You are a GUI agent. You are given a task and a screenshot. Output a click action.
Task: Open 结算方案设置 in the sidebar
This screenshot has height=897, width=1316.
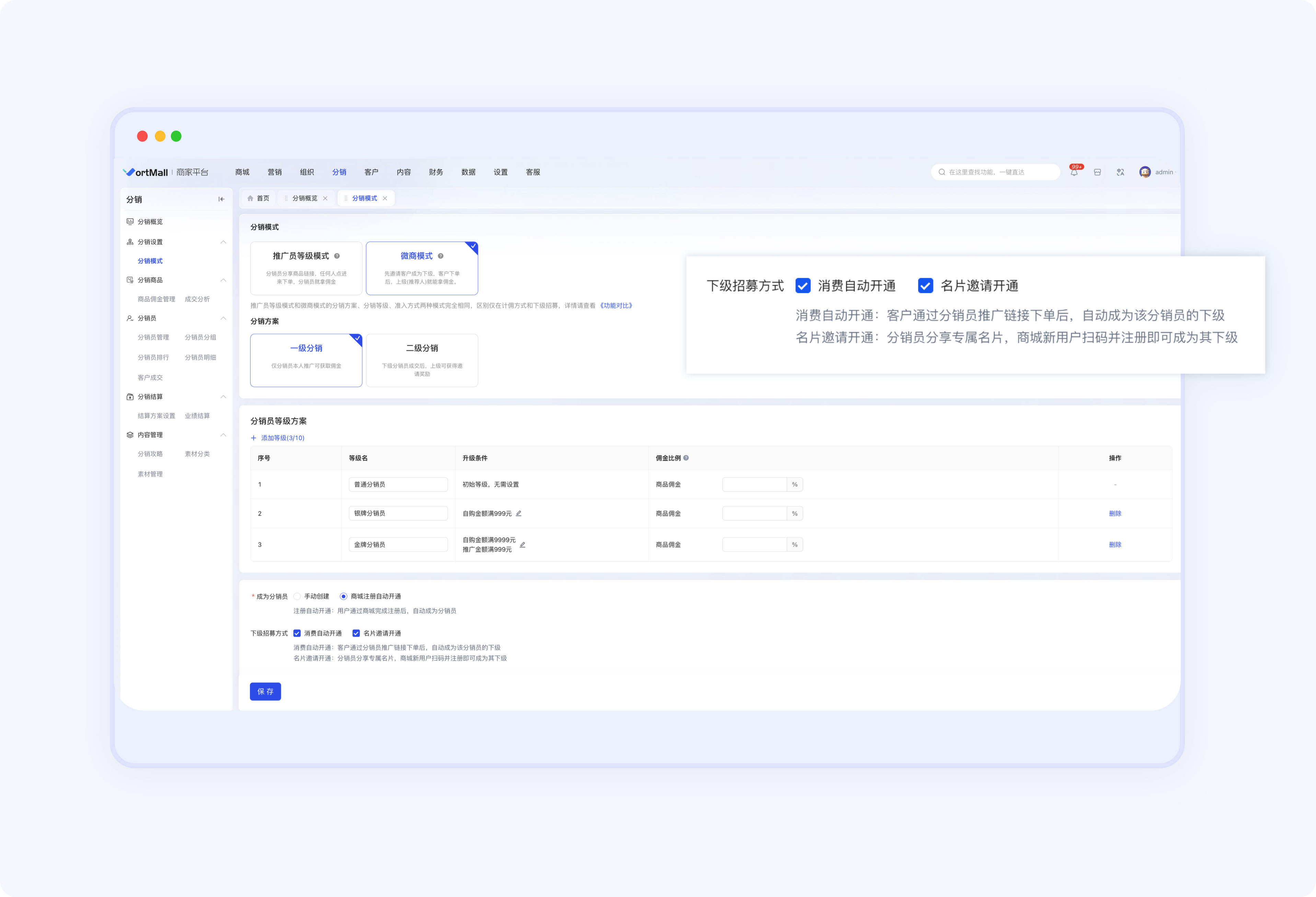pyautogui.click(x=156, y=416)
